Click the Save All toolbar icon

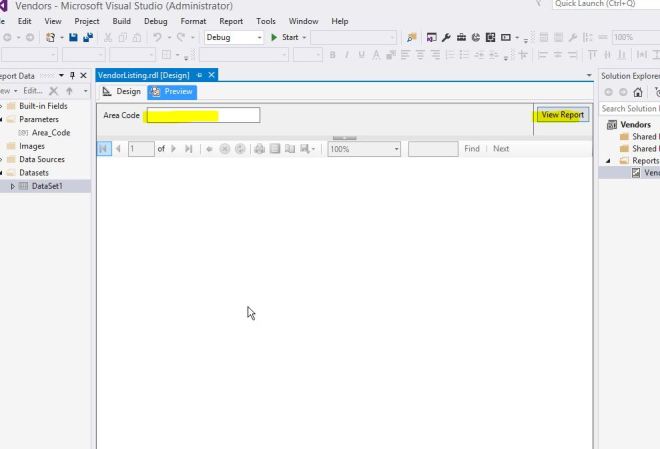[x=88, y=38]
